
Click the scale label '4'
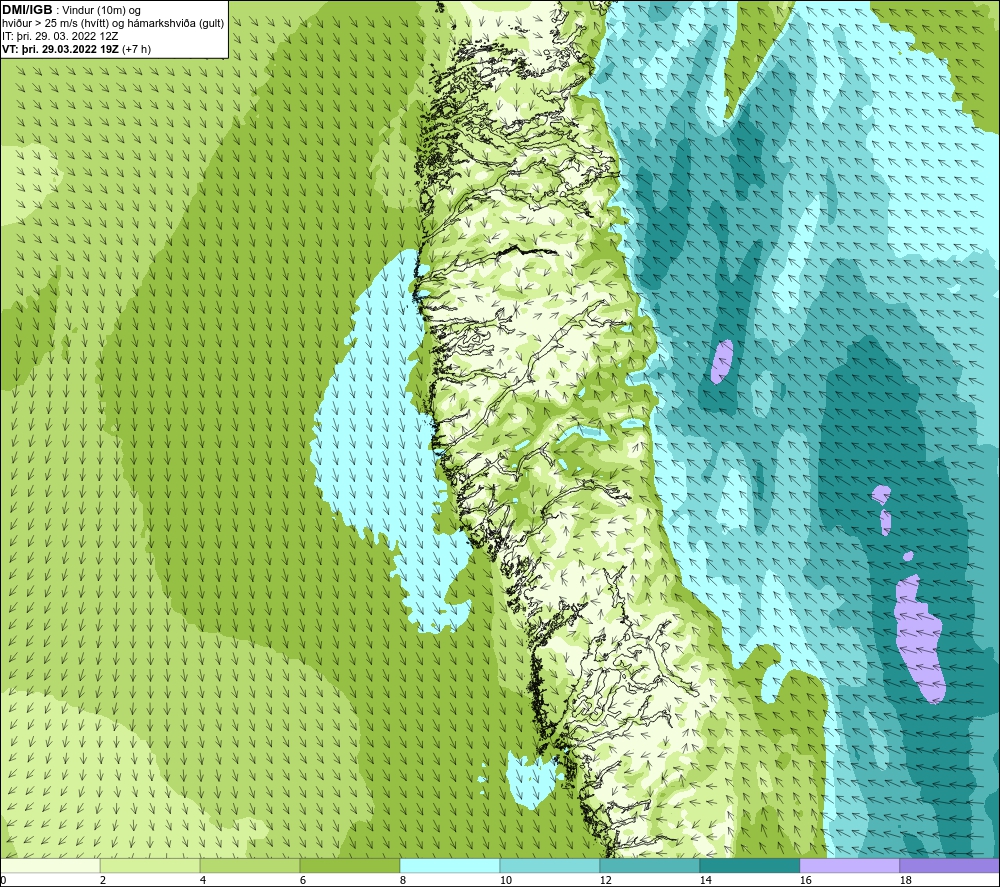point(203,880)
